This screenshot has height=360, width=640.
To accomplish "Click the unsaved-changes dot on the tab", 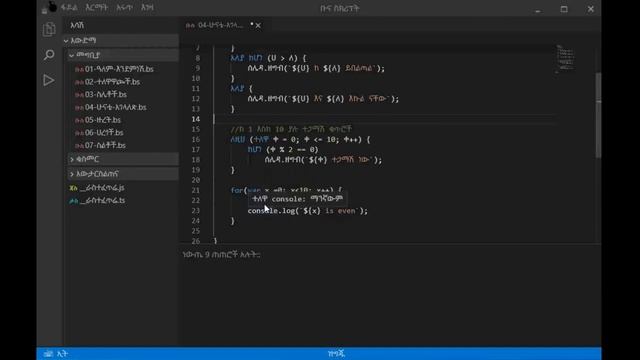I will click(x=251, y=24).
